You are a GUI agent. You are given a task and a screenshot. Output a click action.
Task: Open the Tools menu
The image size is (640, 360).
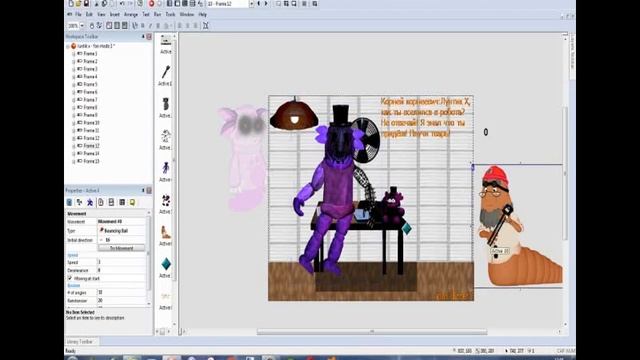[170, 14]
